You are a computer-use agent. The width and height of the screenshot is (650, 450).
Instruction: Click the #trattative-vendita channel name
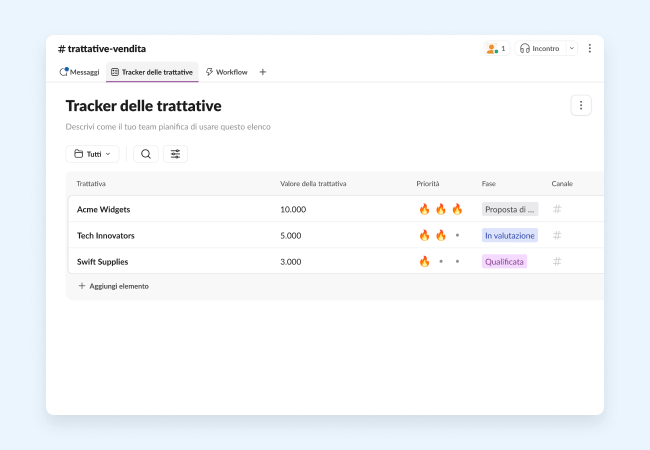pyautogui.click(x=102, y=49)
